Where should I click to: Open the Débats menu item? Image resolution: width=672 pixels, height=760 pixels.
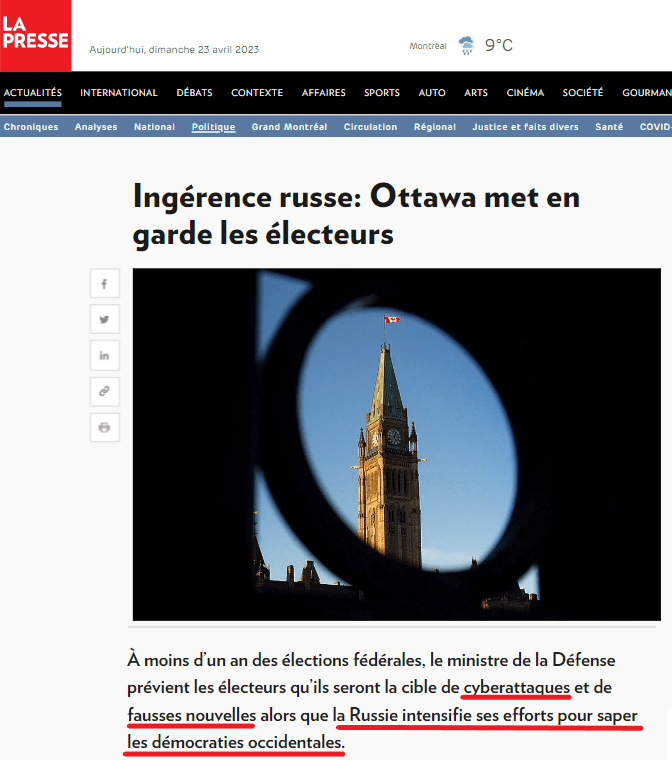[x=194, y=93]
